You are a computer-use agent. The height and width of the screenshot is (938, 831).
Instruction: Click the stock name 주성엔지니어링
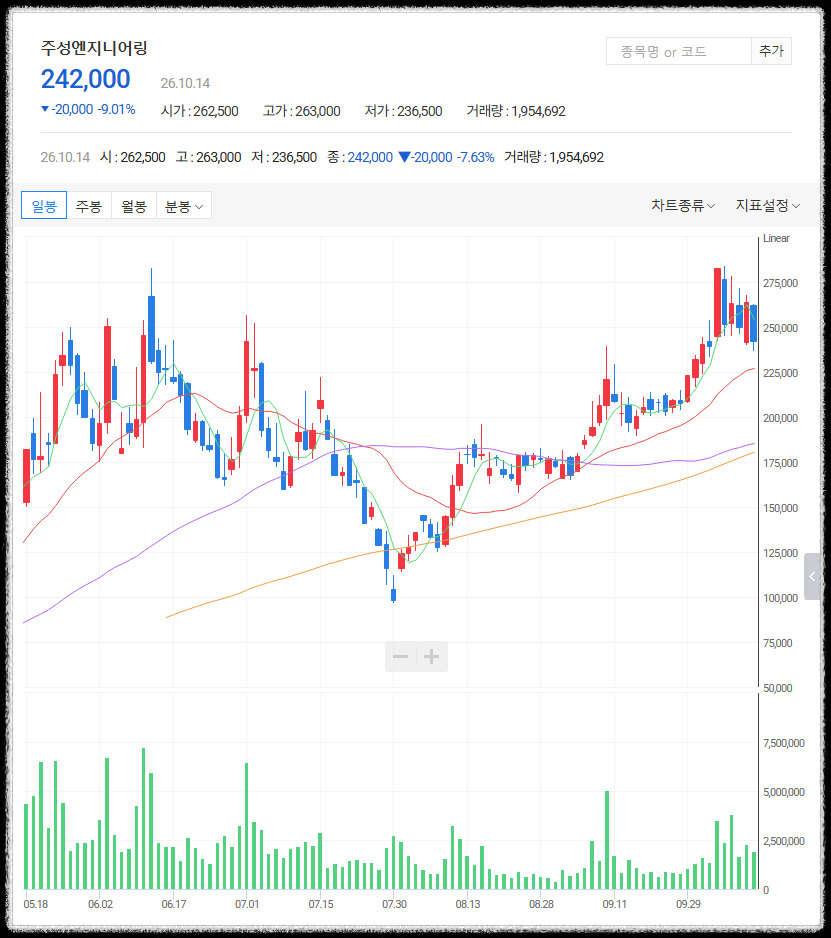tap(94, 48)
